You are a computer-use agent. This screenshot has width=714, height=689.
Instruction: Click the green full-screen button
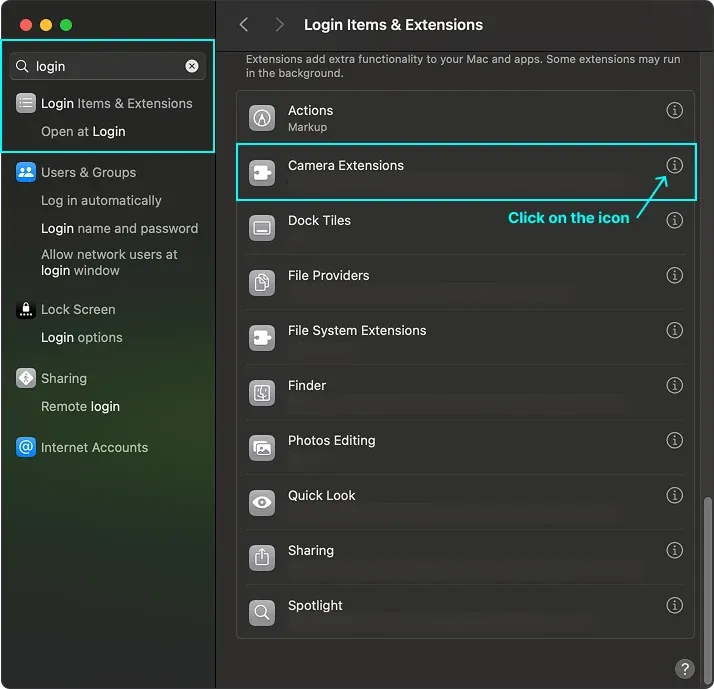[x=66, y=25]
